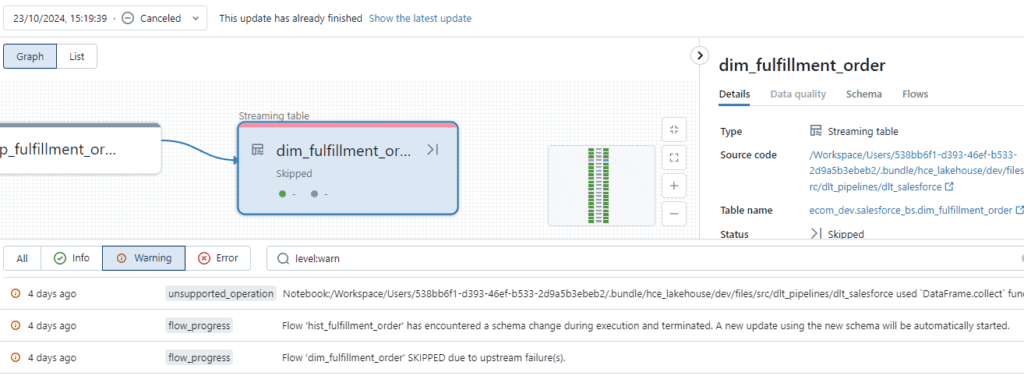This screenshot has width=1024, height=376.
Task: Open the Schema tab
Action: [x=864, y=94]
